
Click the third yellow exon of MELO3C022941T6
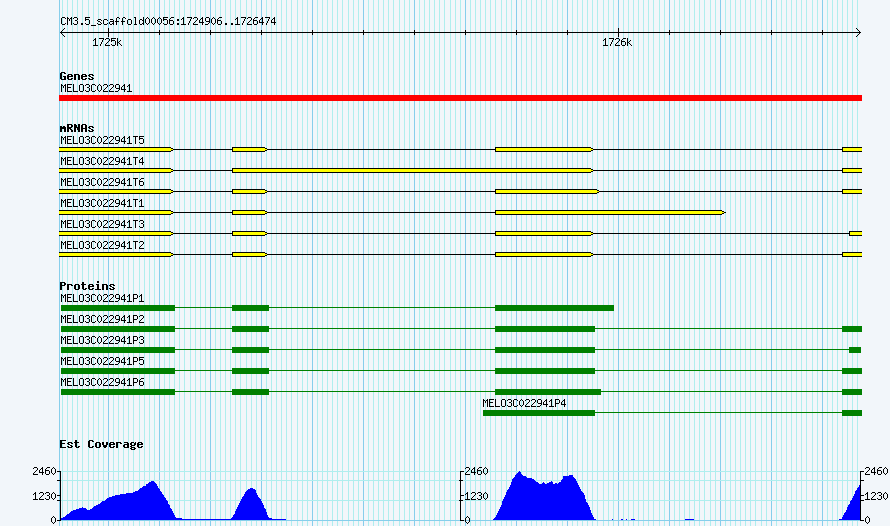click(547, 191)
